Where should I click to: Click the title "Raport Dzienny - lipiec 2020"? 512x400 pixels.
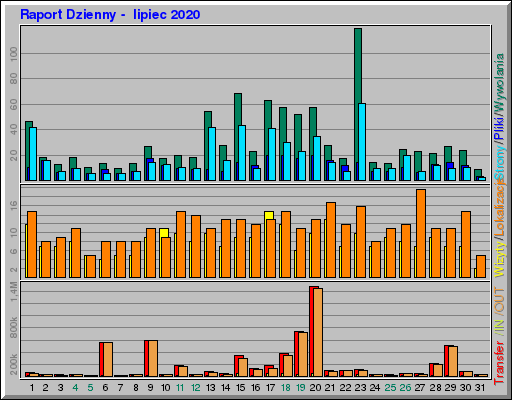click(x=110, y=15)
